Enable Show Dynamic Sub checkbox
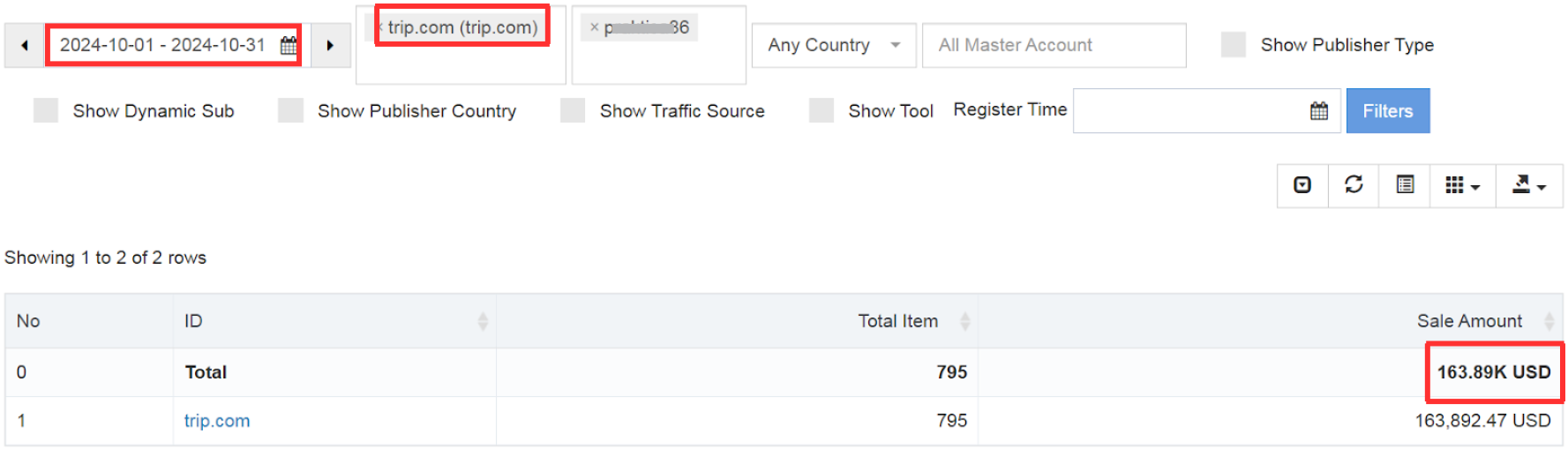Image resolution: width=1568 pixels, height=449 pixels. pos(46,110)
